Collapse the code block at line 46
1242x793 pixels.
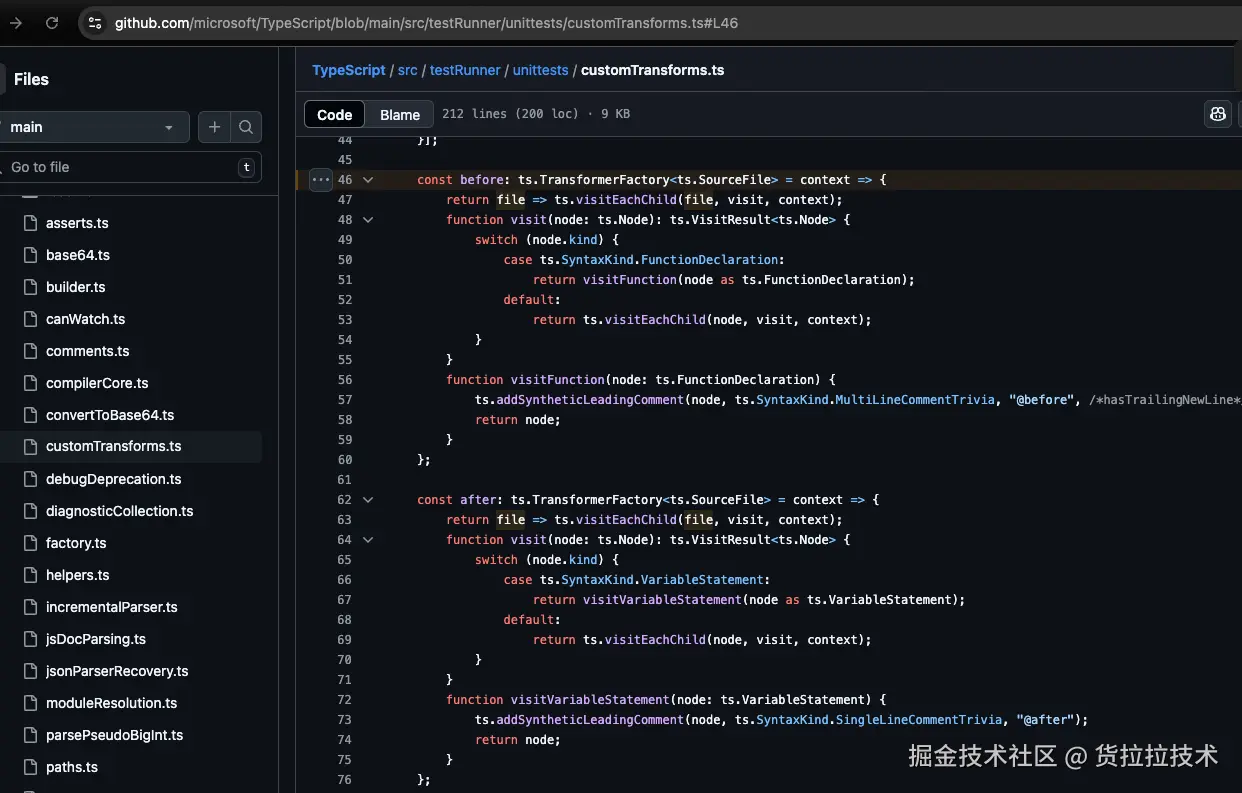point(368,180)
